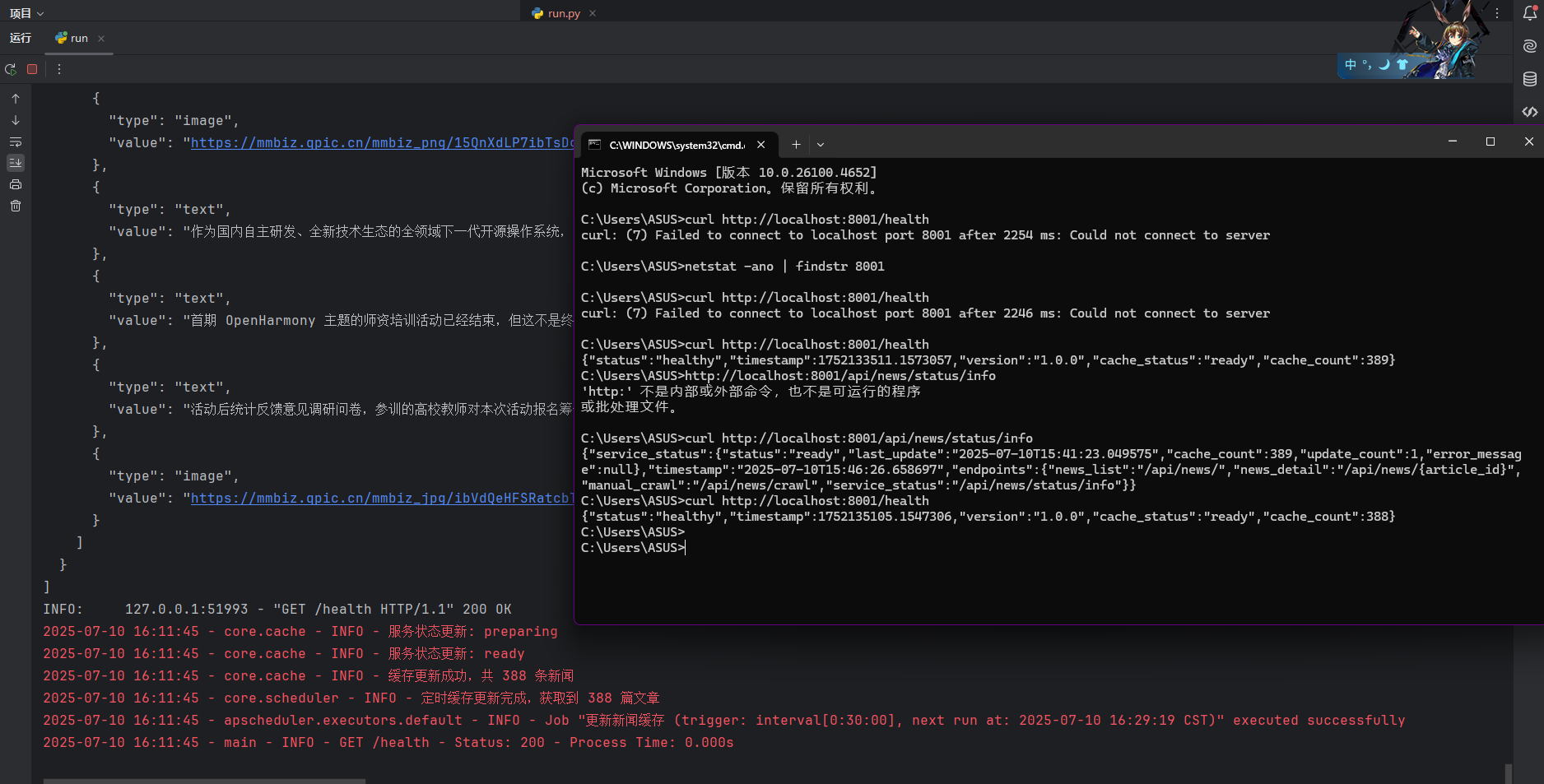
Task: Clear all console output with trash icon
Action: (16, 206)
